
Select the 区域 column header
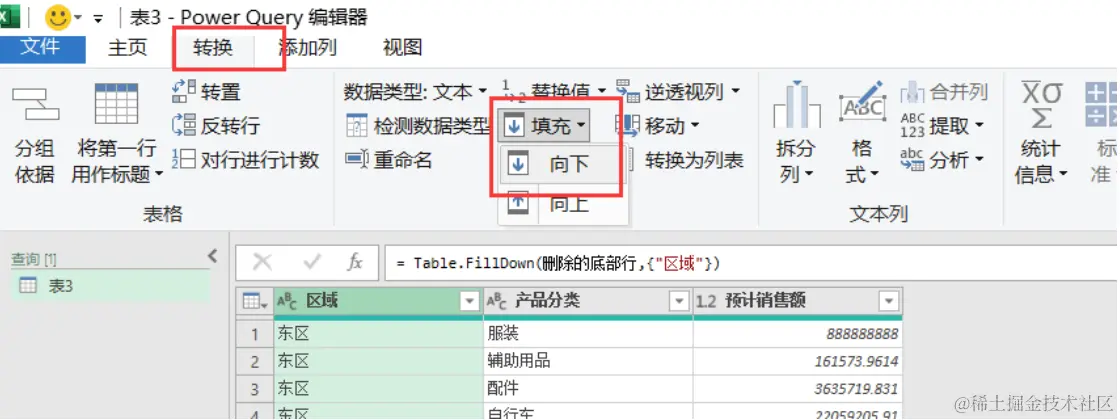point(378,301)
